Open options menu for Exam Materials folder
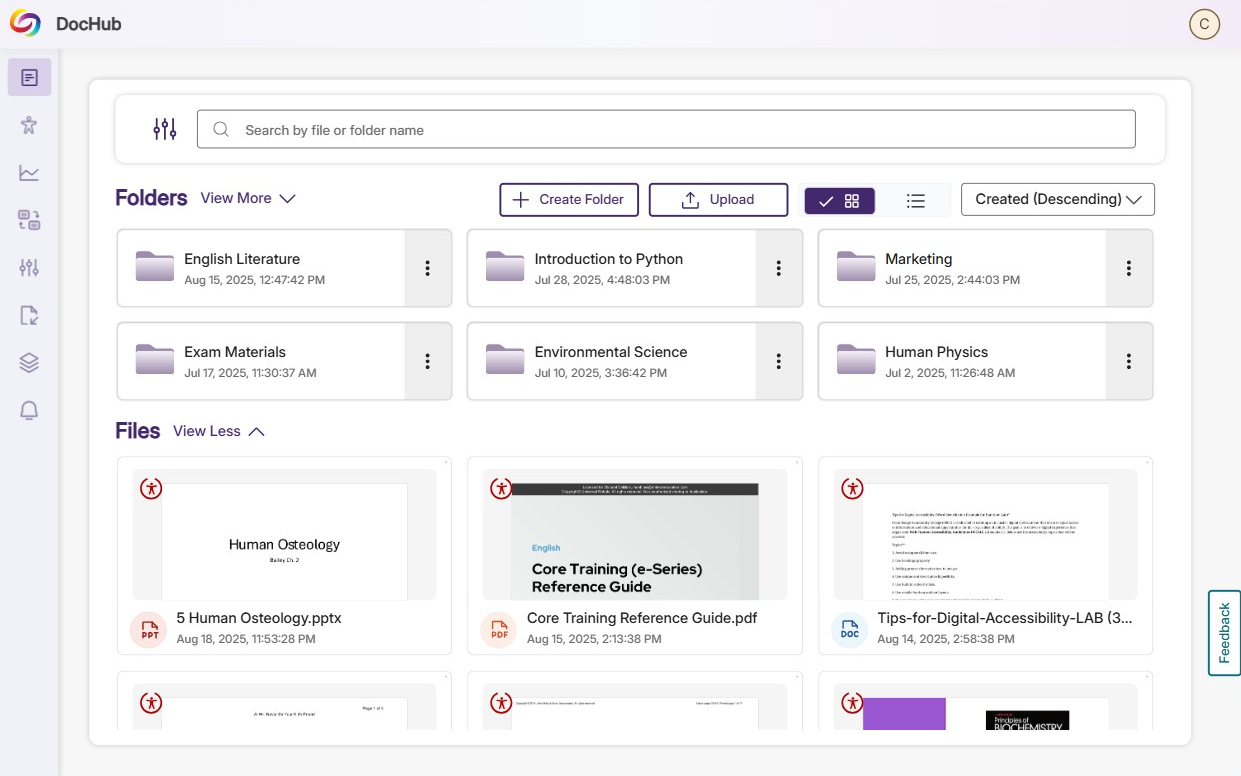The height and width of the screenshot is (776, 1241). pyautogui.click(x=428, y=361)
